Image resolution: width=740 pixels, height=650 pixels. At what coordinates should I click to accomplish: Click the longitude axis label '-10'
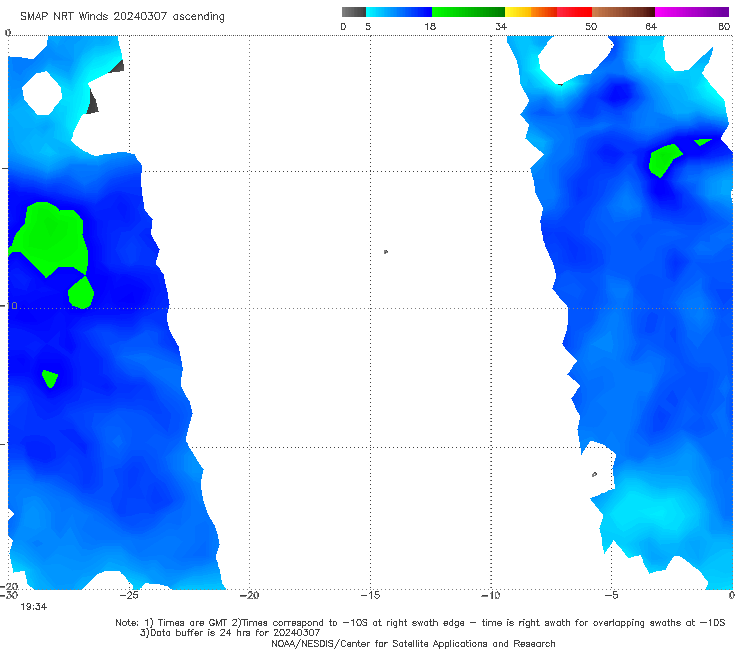(x=491, y=595)
